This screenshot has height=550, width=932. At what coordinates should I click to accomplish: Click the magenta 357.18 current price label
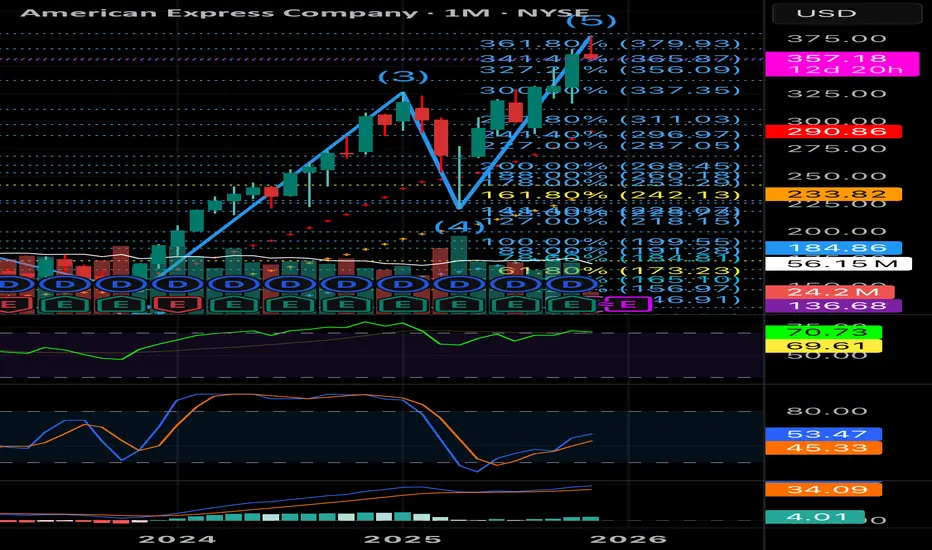pyautogui.click(x=843, y=64)
